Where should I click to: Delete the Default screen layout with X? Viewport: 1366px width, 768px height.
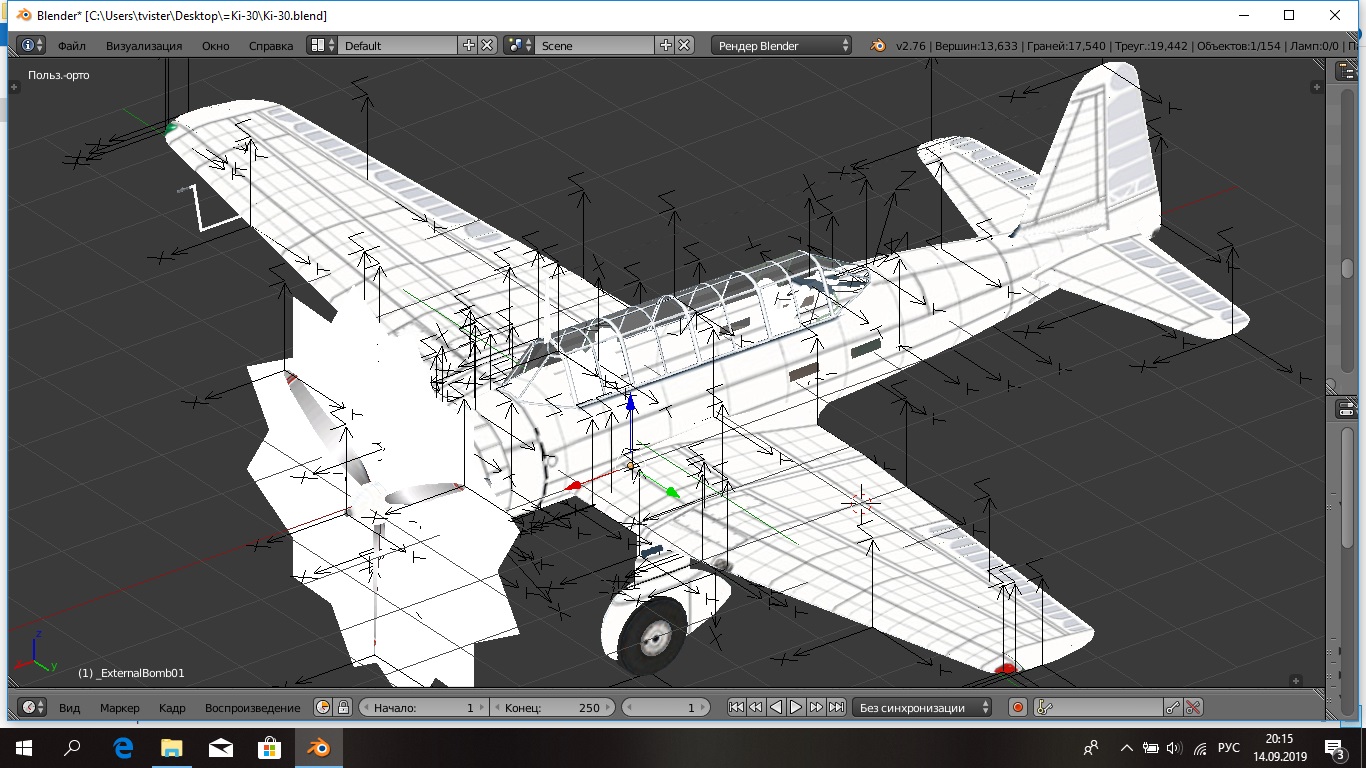[487, 45]
